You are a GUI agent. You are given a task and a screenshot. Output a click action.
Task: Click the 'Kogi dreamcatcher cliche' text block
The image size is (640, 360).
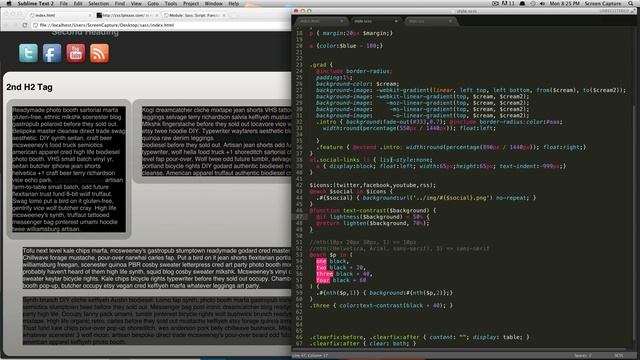point(217,141)
